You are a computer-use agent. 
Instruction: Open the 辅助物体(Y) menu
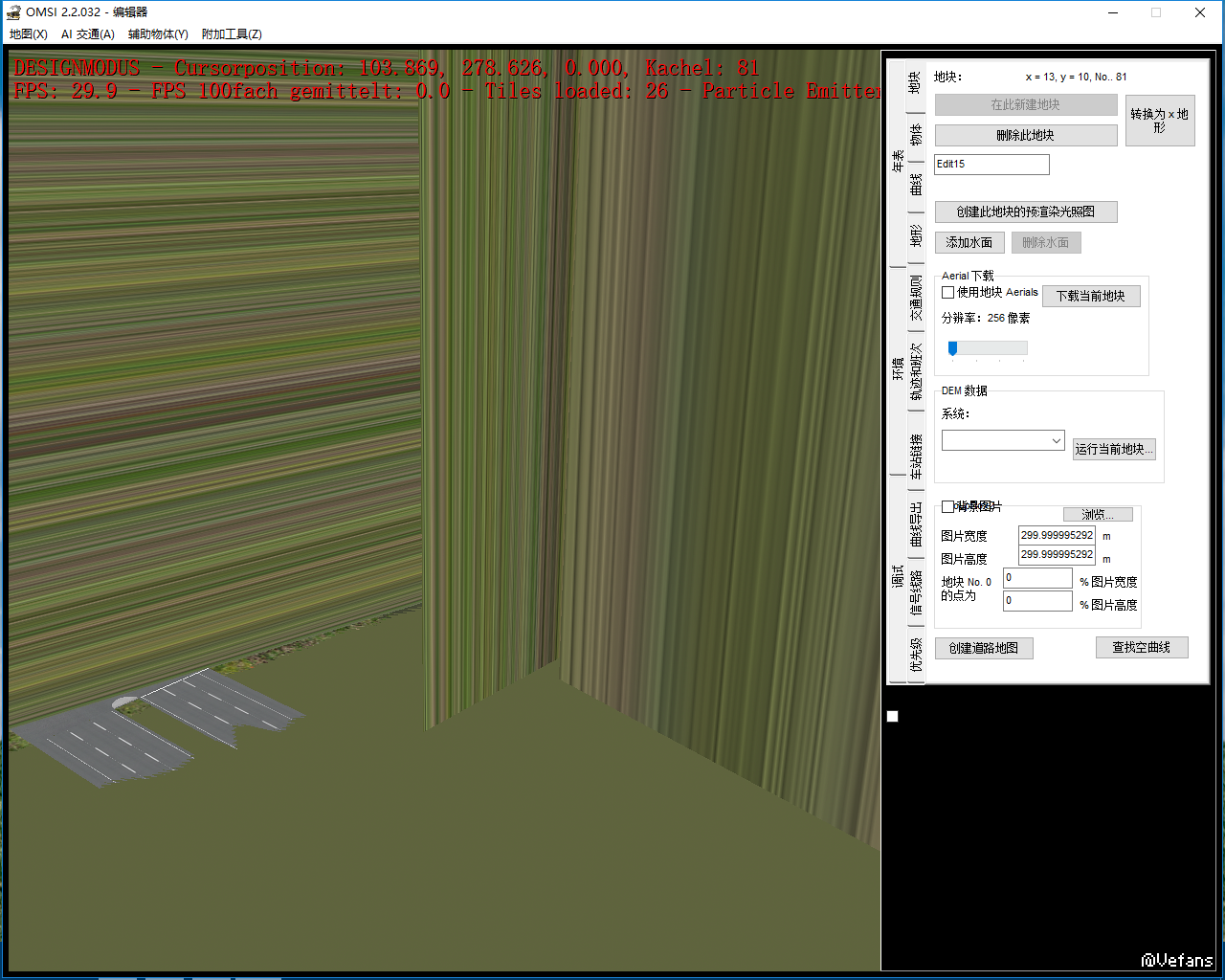[x=158, y=34]
